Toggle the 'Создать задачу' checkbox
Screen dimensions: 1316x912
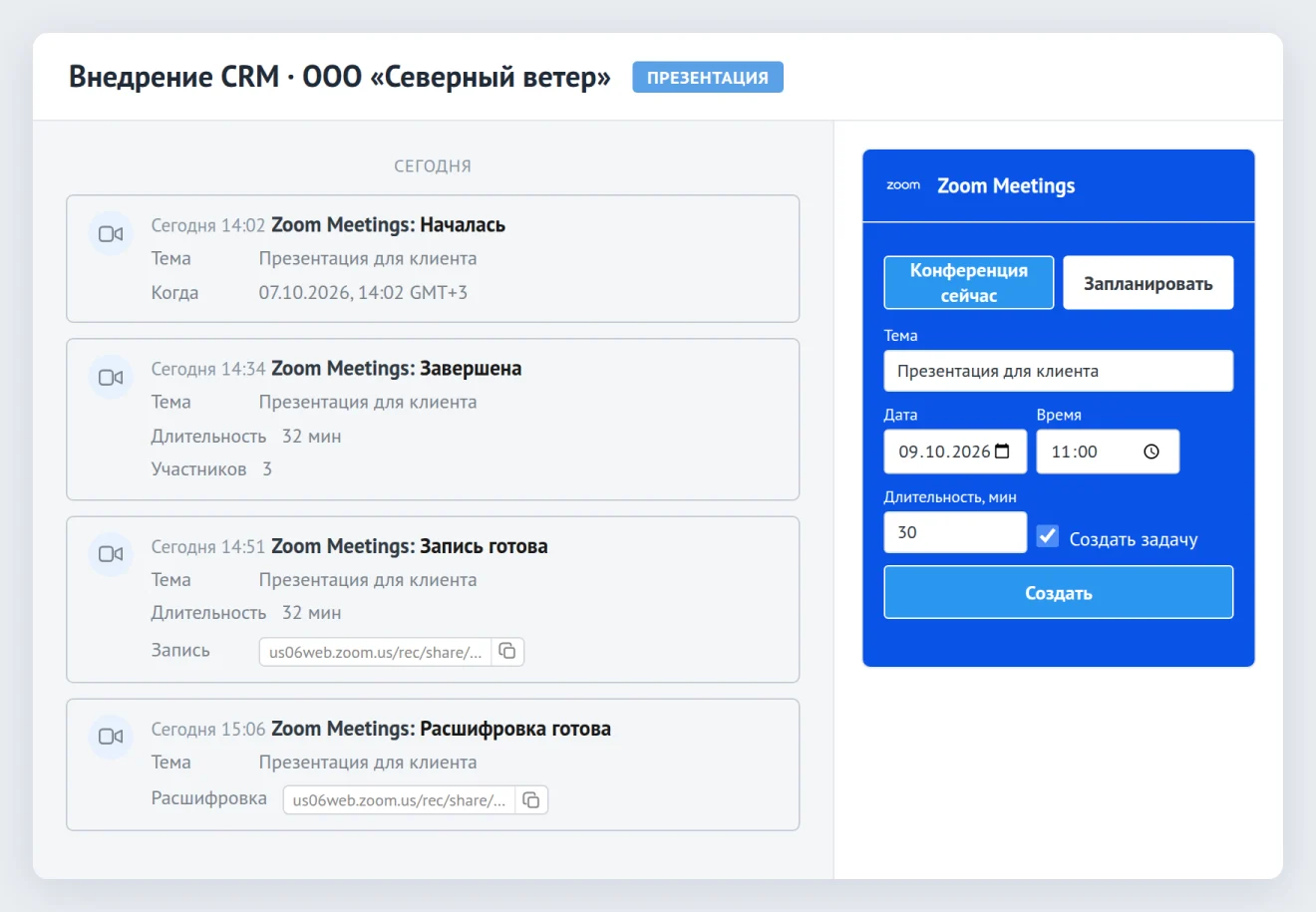(x=1047, y=536)
